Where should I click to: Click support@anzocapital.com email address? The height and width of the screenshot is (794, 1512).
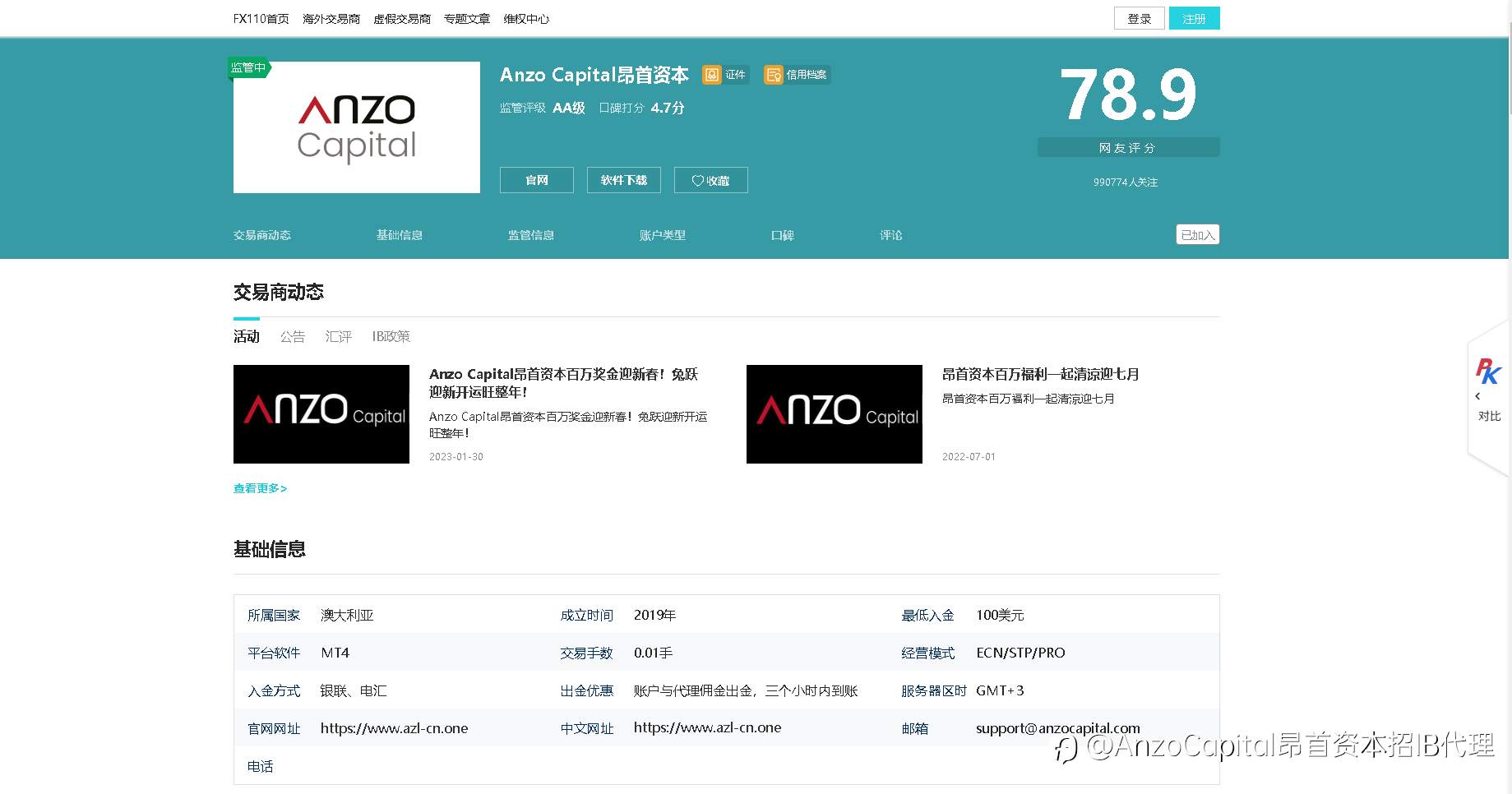point(1058,728)
